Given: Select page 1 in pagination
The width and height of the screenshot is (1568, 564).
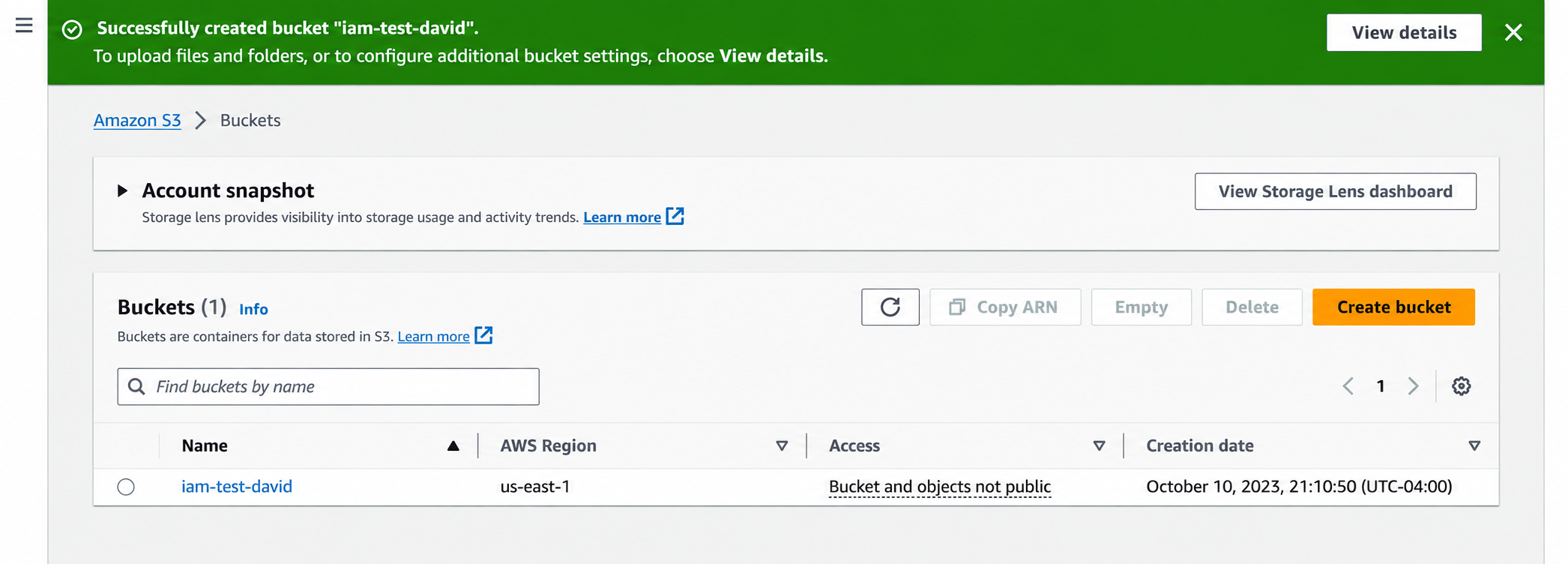Looking at the screenshot, I should click(1381, 386).
